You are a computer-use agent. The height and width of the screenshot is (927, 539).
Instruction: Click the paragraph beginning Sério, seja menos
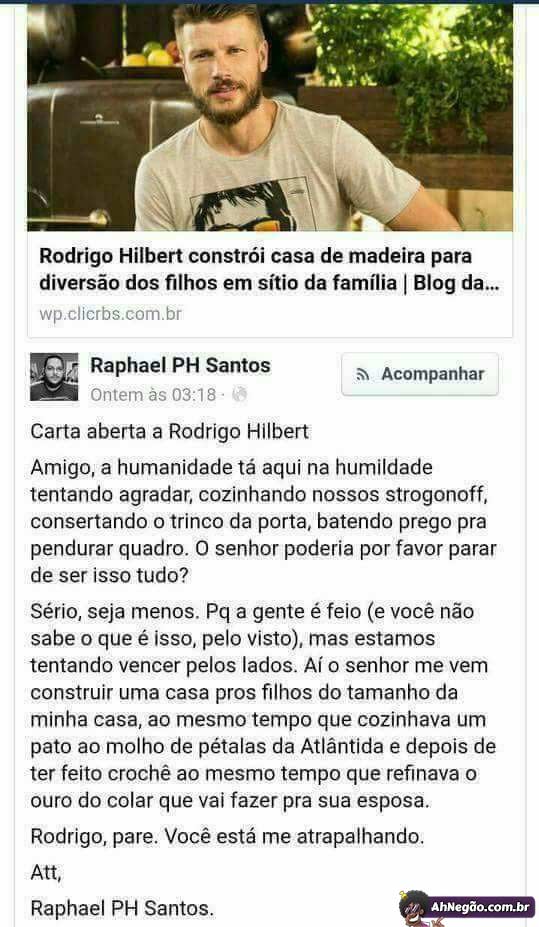tap(264, 706)
